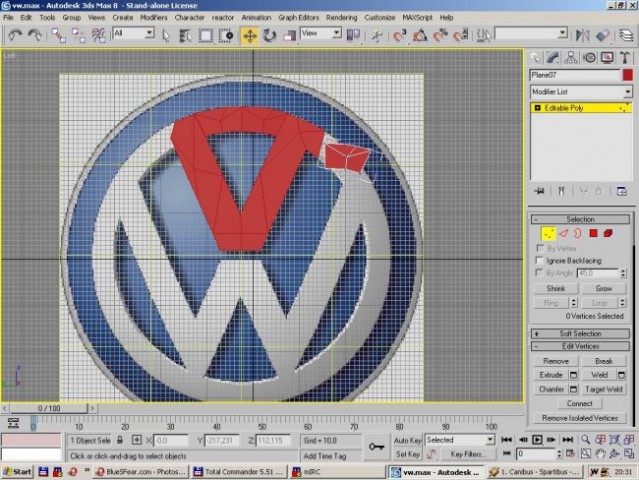Toggle the 3D Snaps magnet icon
Screen dimensions: 639x480
point(400,35)
